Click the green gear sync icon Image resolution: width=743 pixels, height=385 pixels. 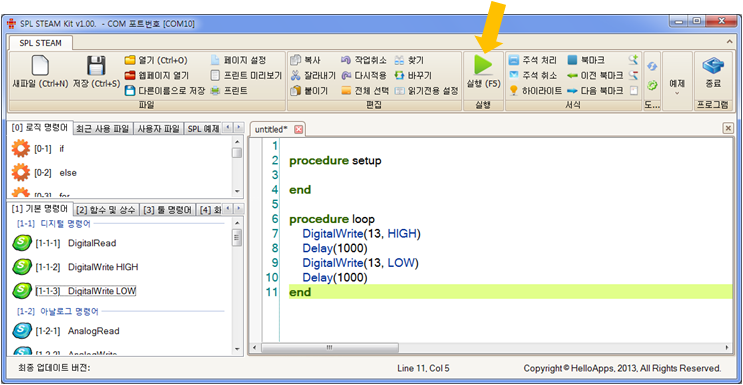point(652,85)
